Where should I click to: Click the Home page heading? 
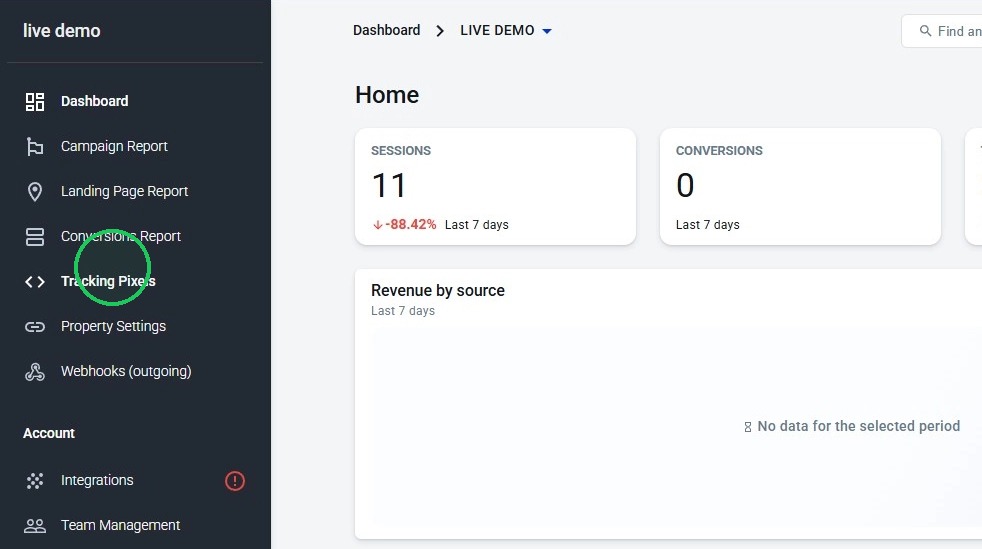(x=387, y=95)
